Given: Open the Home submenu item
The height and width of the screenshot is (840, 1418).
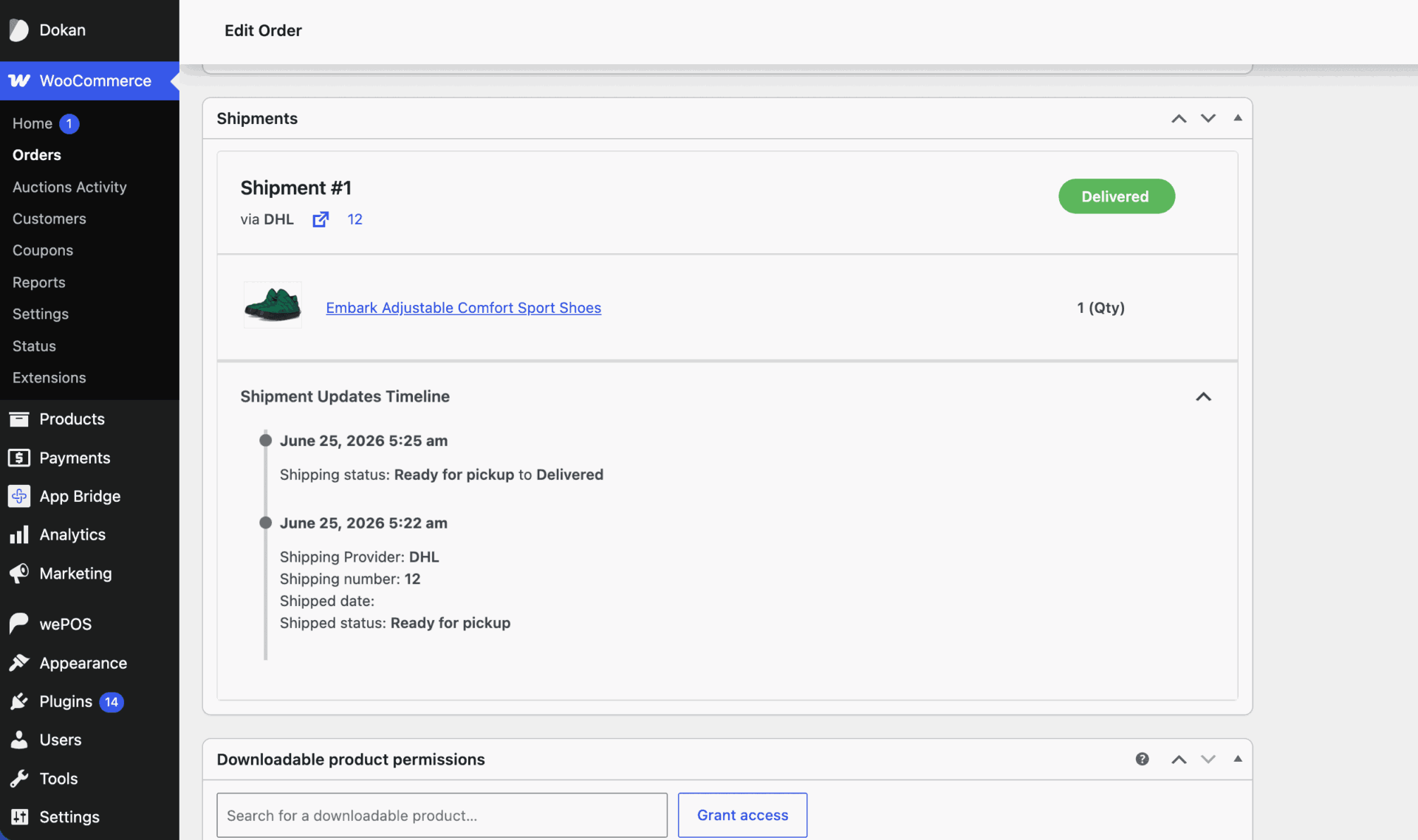Looking at the screenshot, I should (x=32, y=123).
